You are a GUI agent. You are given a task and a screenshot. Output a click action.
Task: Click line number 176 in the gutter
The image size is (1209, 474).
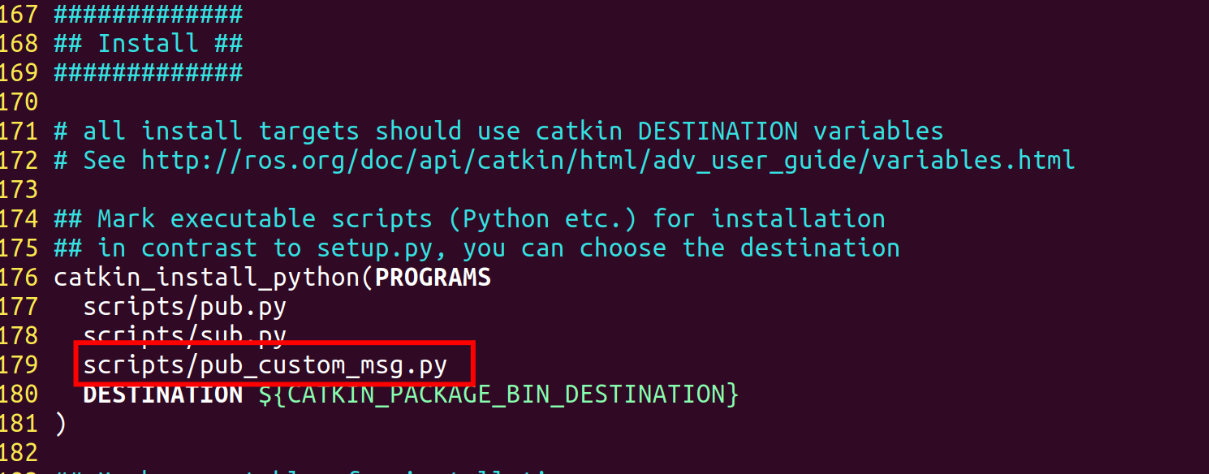[21, 277]
